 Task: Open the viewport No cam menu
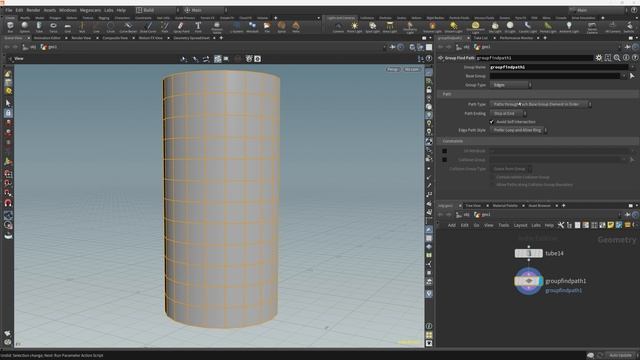(412, 69)
